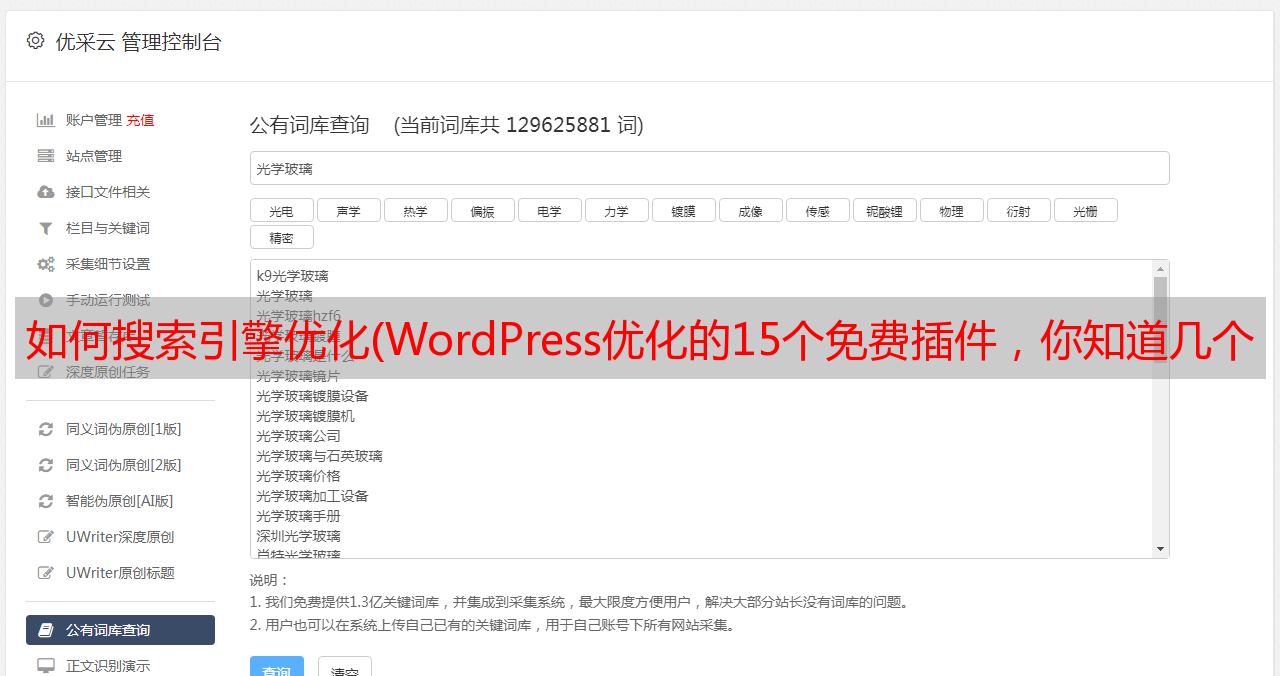Select 光学玻璃与石英玻璃 in results list

[319, 456]
